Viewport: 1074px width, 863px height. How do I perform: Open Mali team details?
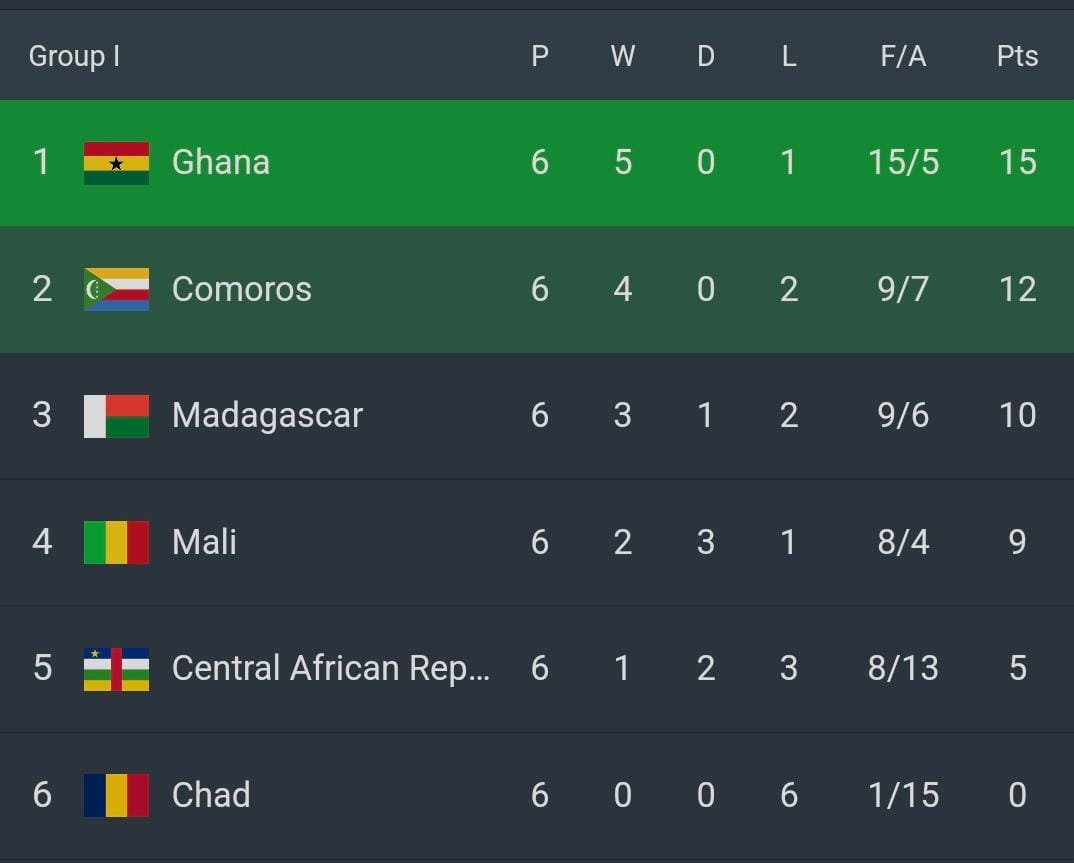[x=204, y=542]
